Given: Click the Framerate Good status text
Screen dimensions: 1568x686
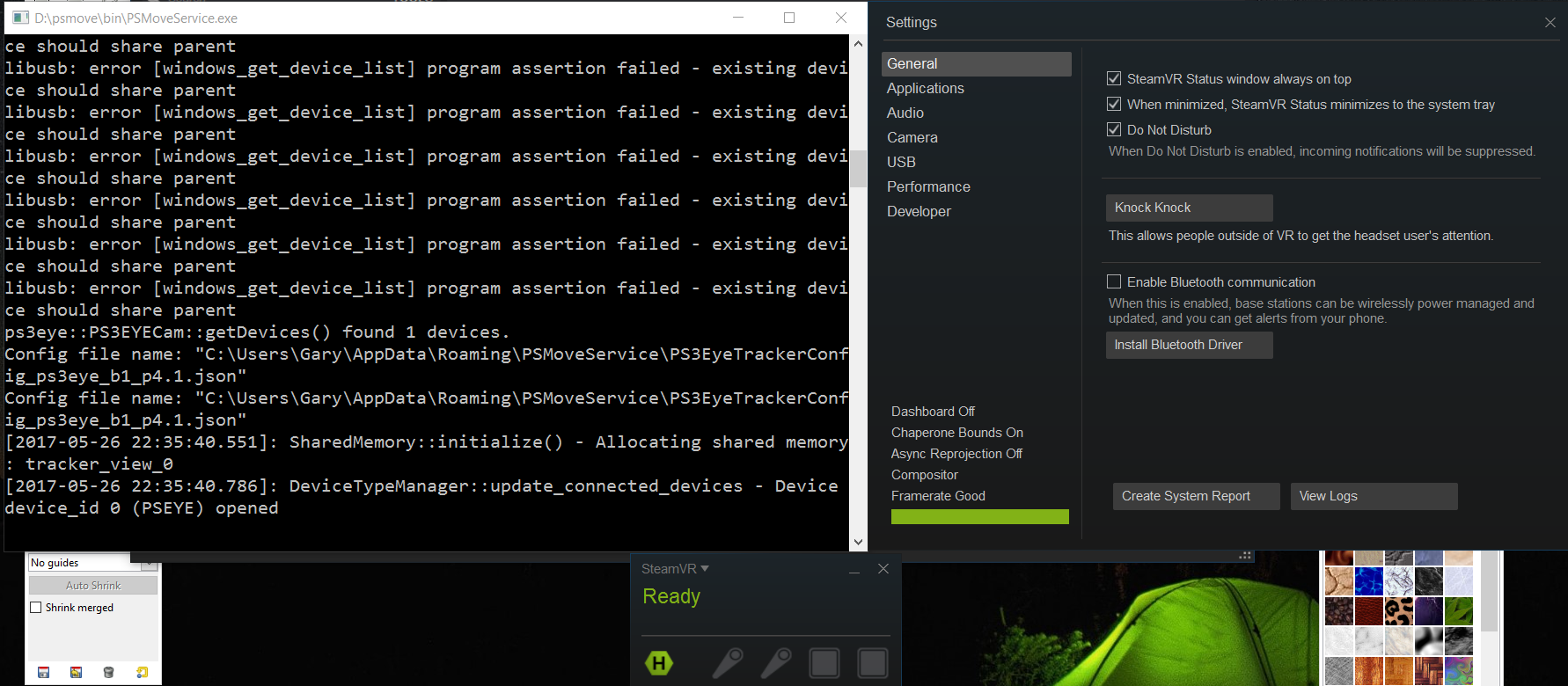Looking at the screenshot, I should coord(938,496).
